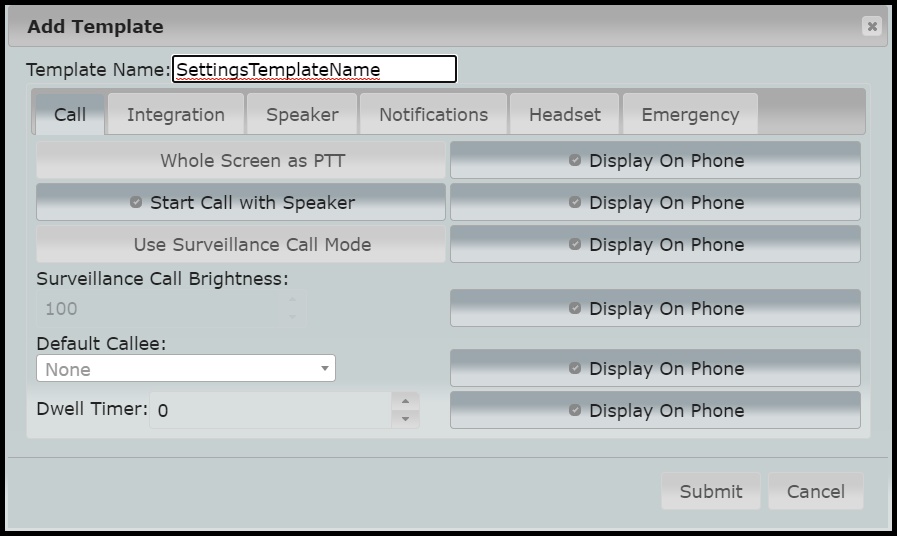Toggle Start Call with Speaker
The width and height of the screenshot is (897, 536).
pos(241,202)
